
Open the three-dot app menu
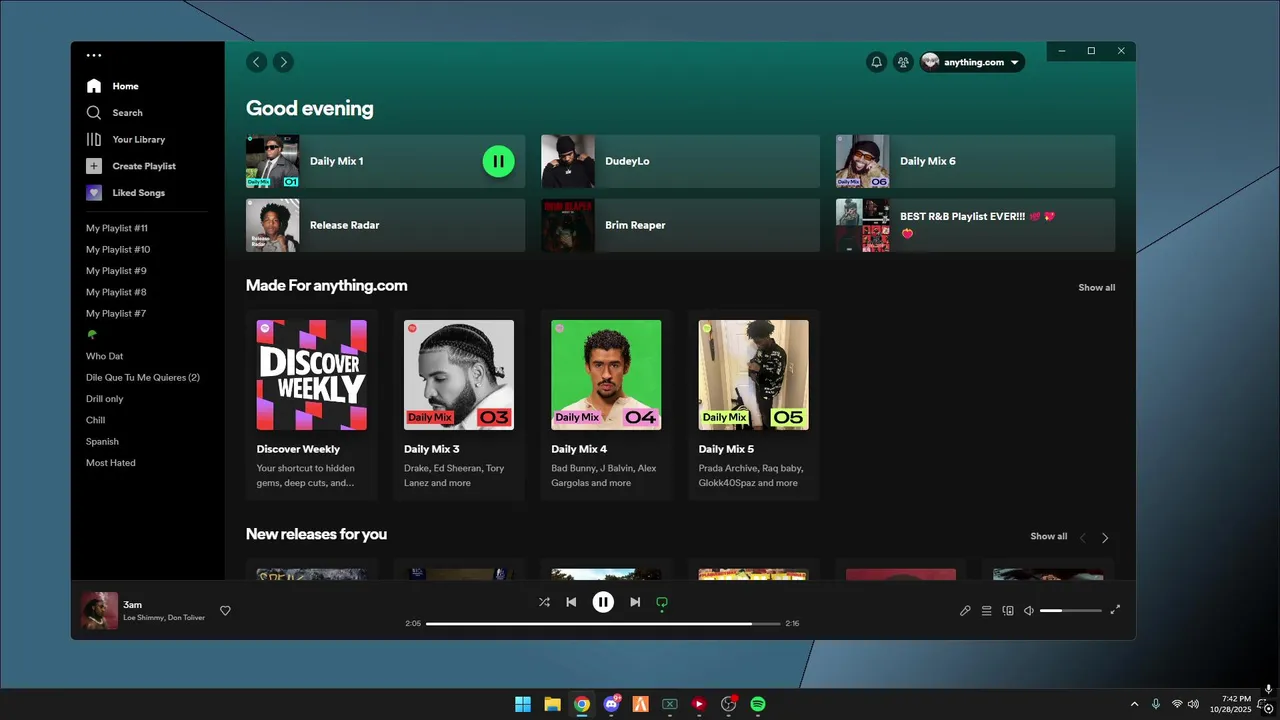tap(94, 56)
